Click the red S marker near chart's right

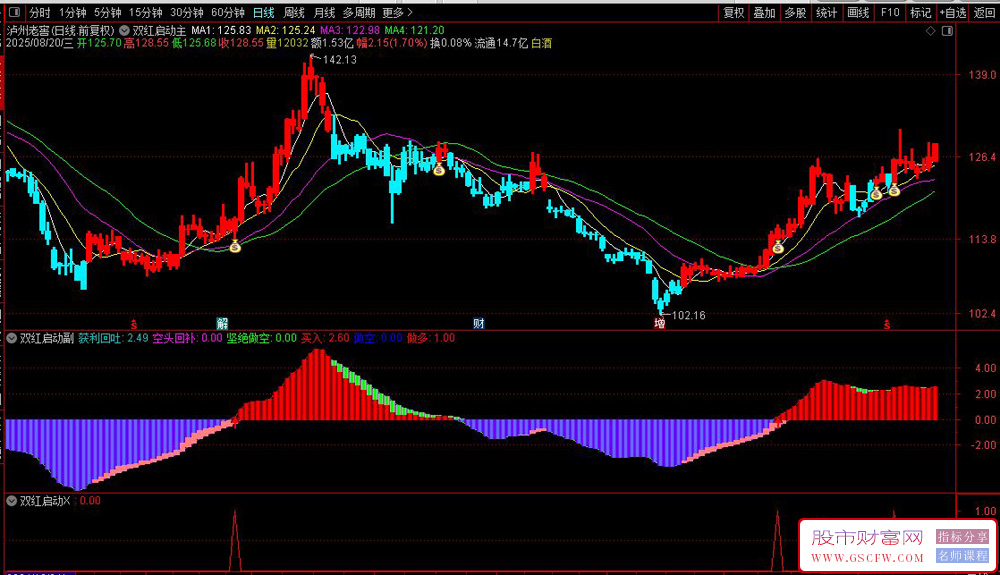(886, 324)
